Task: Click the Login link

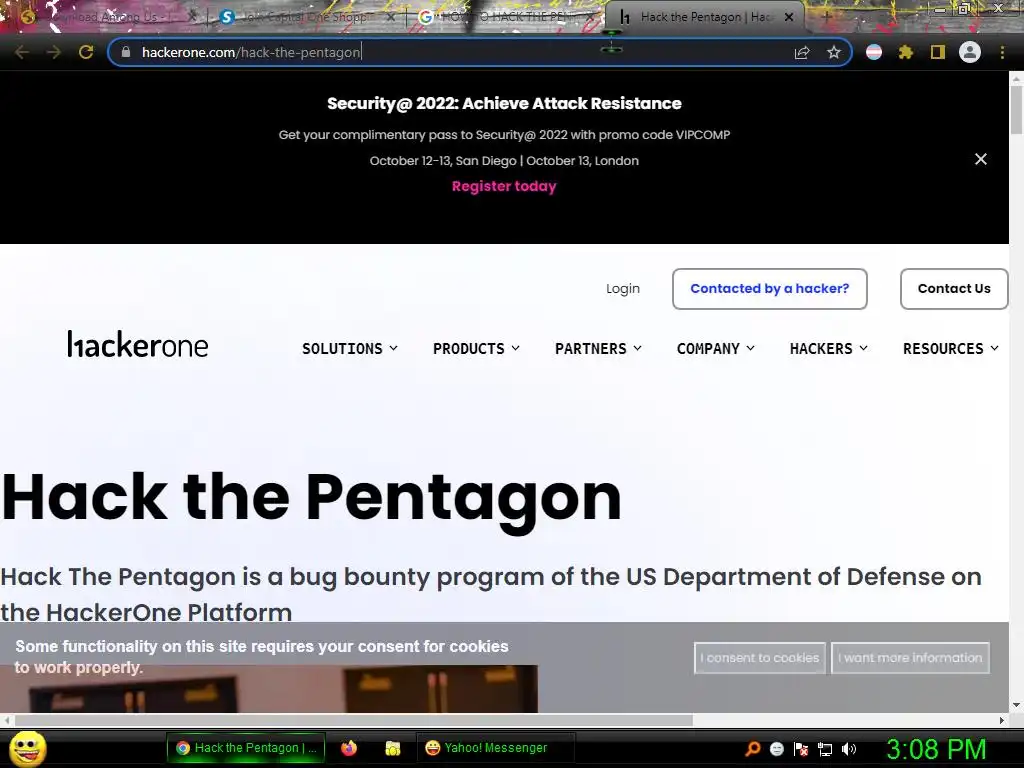Action: 623,289
